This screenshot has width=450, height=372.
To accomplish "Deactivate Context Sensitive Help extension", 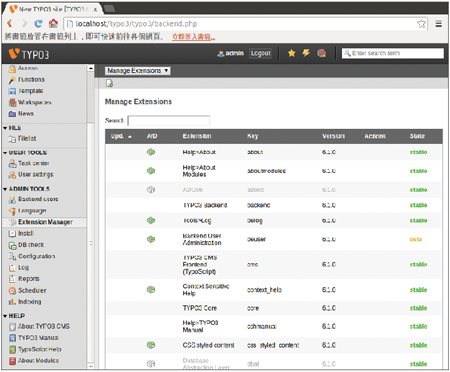I will coord(151,290).
